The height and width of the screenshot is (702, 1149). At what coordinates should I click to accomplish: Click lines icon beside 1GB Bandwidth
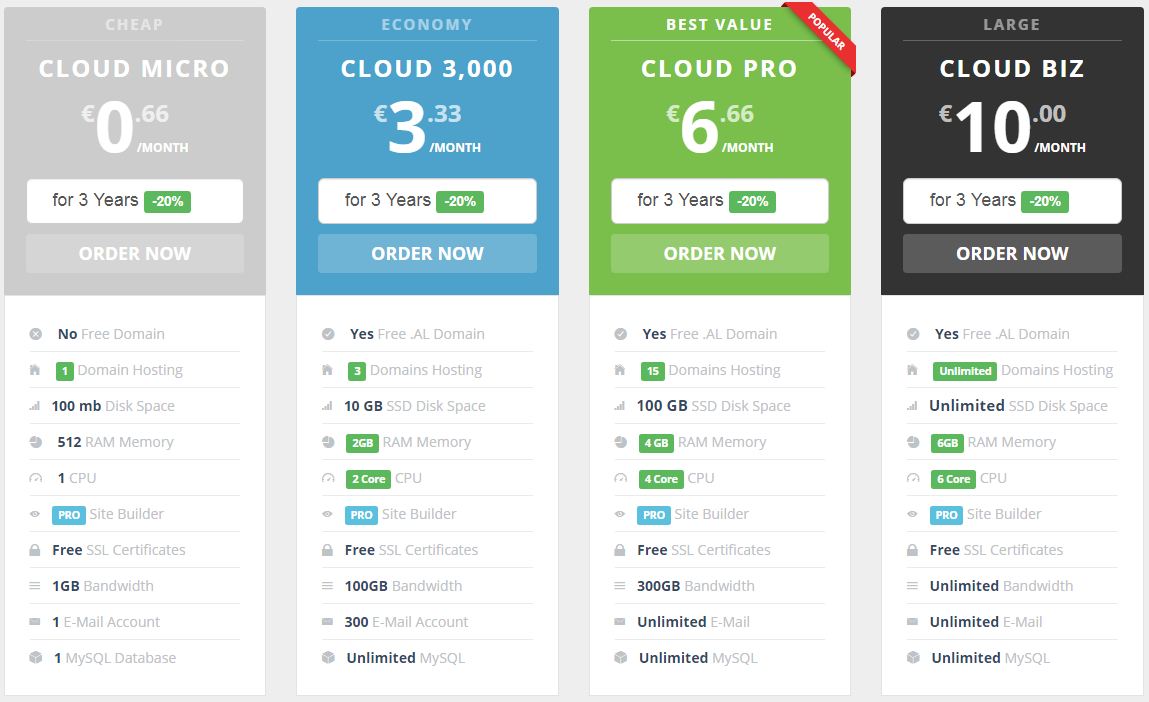34,586
